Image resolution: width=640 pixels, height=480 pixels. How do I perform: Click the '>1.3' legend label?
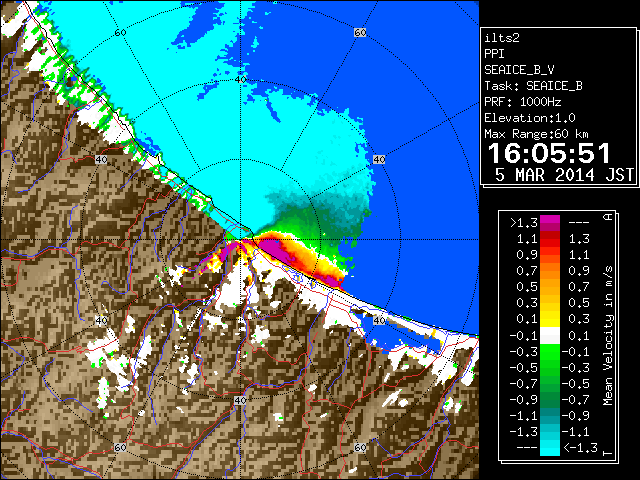point(524,223)
